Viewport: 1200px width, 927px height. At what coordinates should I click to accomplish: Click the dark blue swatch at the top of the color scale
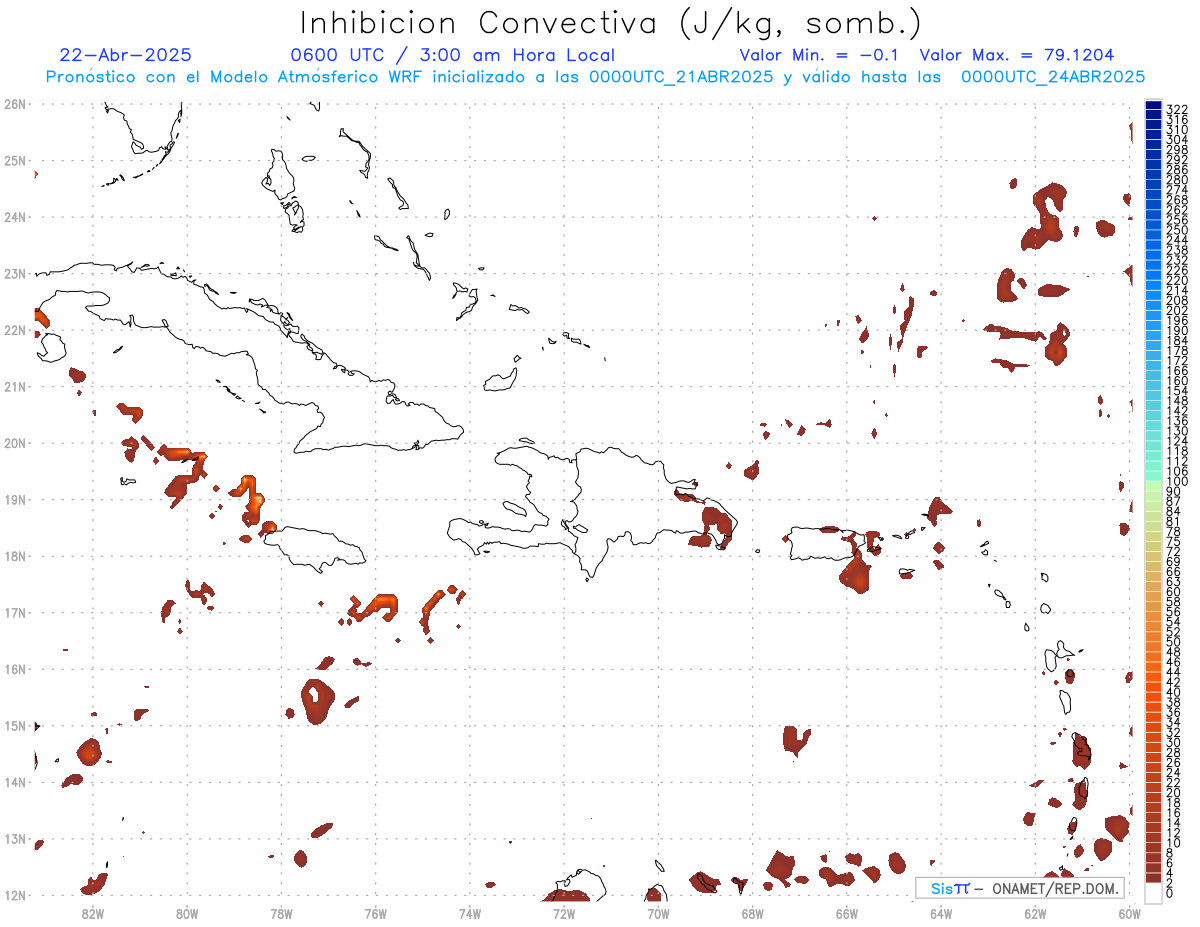pyautogui.click(x=1153, y=105)
